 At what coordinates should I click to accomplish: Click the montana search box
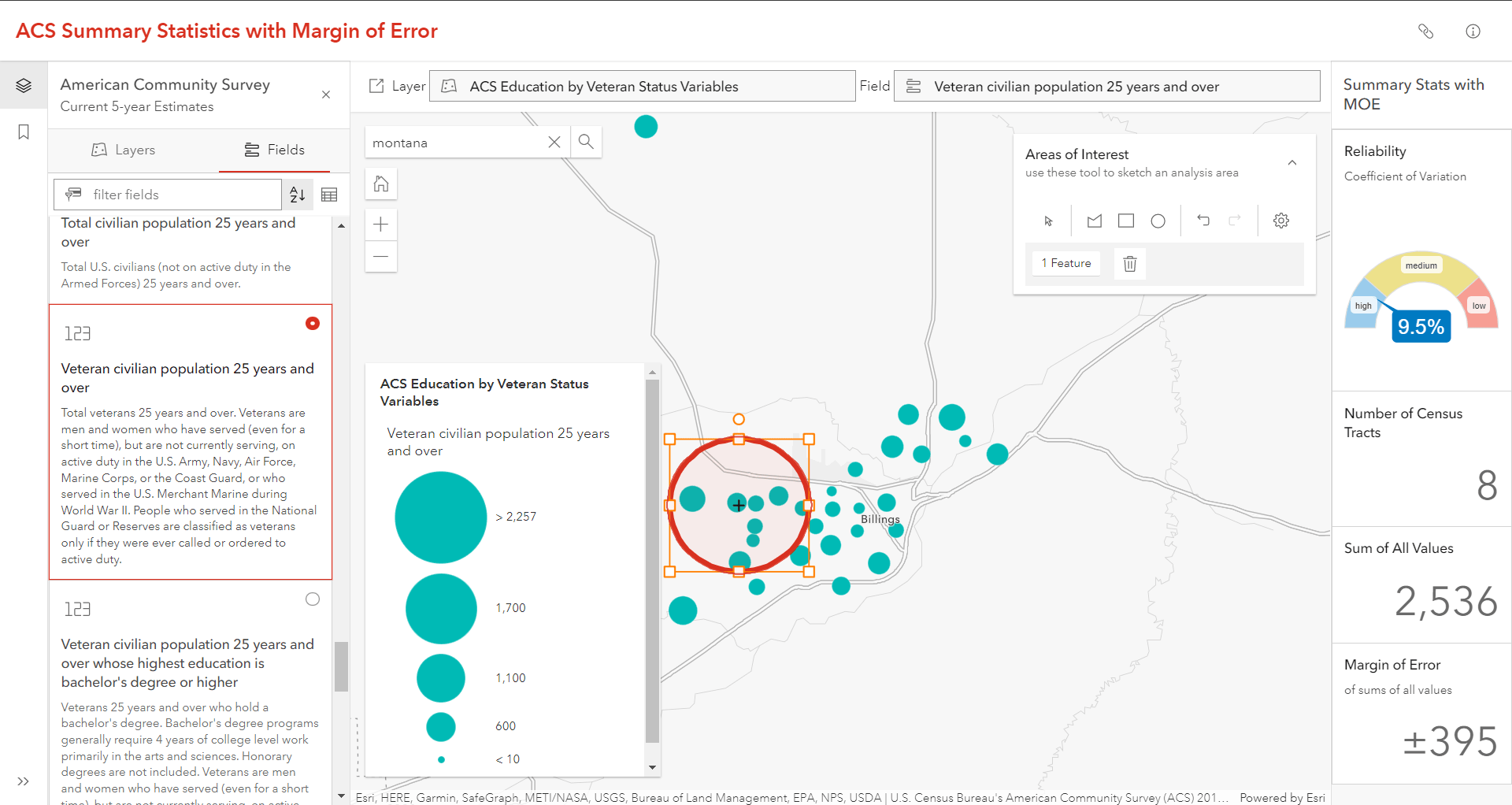457,143
